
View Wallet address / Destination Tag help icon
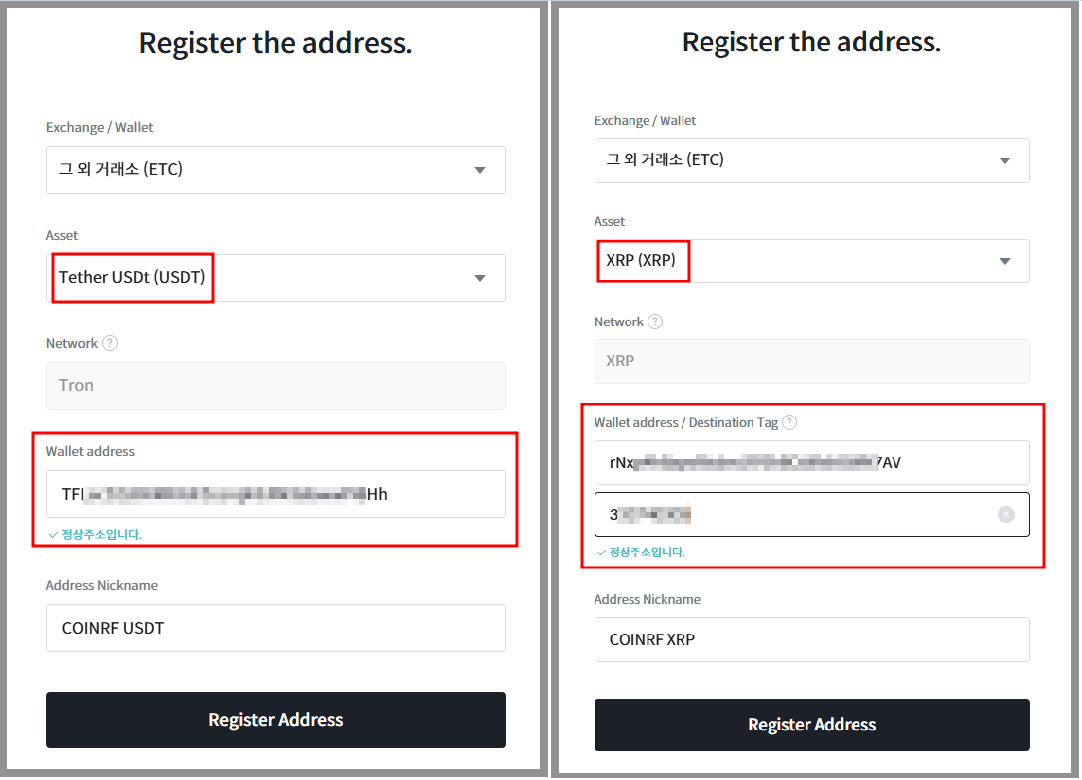(789, 421)
